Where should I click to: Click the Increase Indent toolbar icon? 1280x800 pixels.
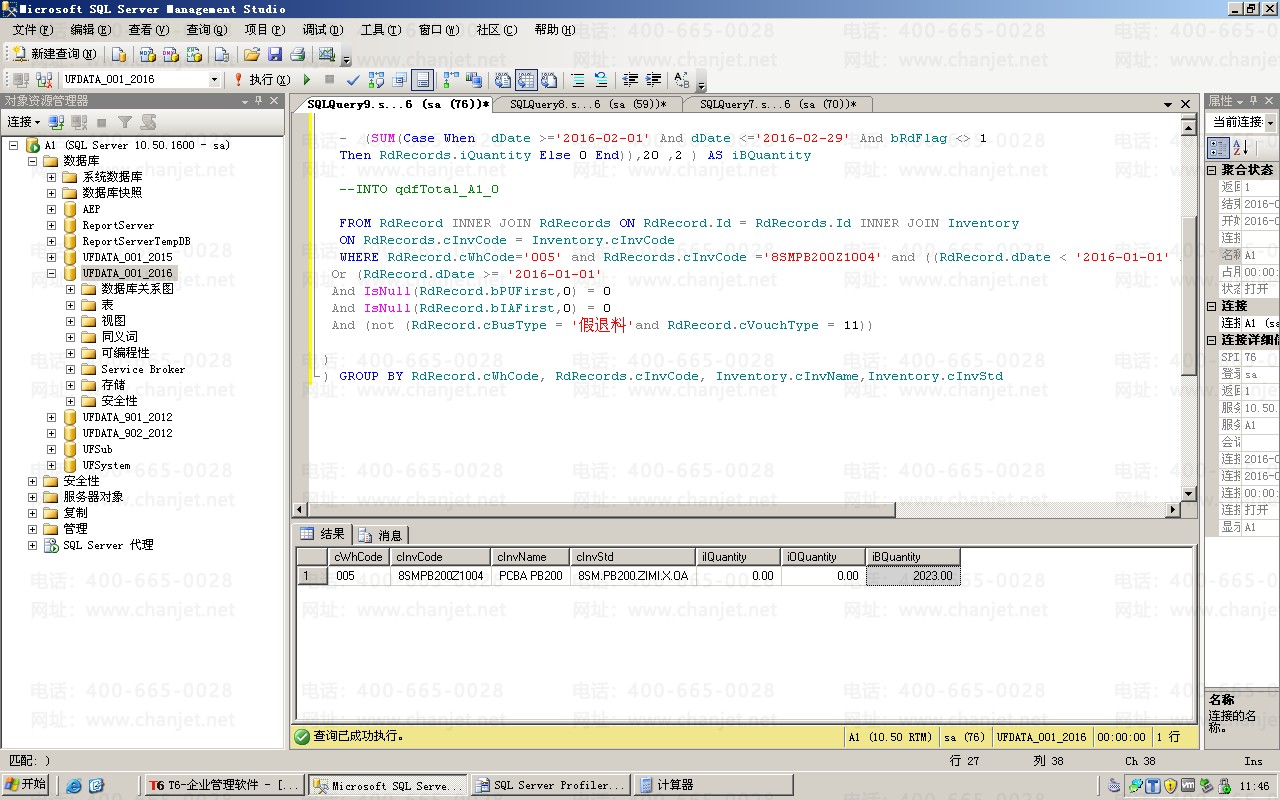653,79
